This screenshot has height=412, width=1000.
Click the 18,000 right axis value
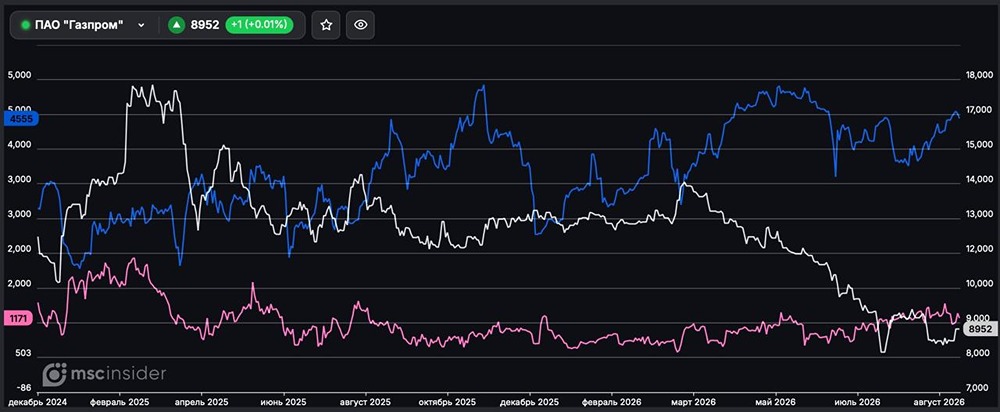point(979,76)
